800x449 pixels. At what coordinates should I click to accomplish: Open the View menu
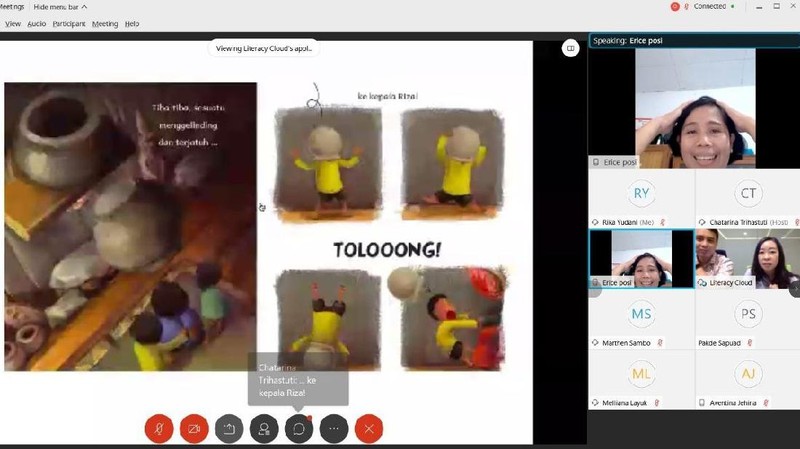point(13,23)
